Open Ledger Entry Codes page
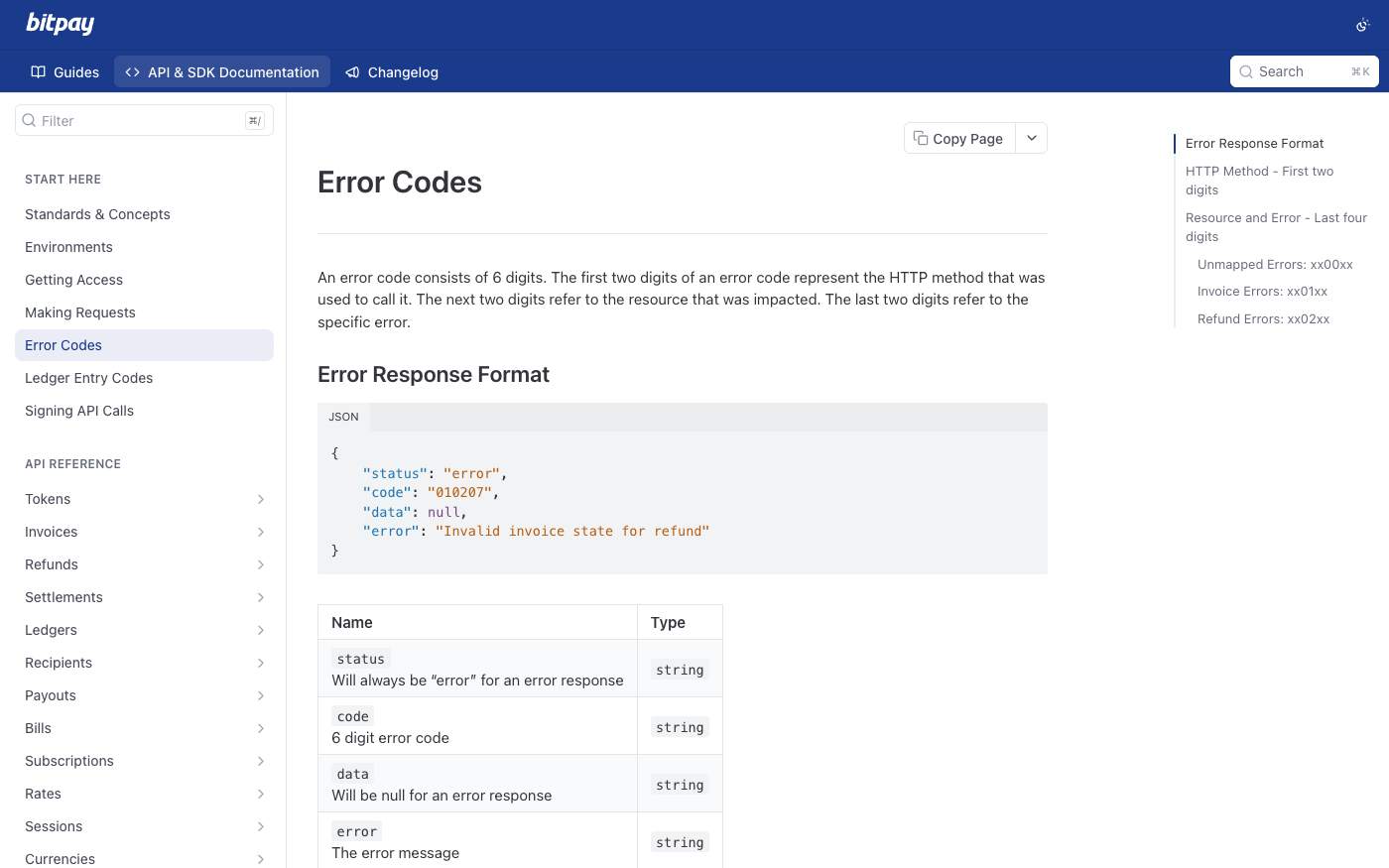Viewport: 1389px width, 868px height. [x=144, y=378]
